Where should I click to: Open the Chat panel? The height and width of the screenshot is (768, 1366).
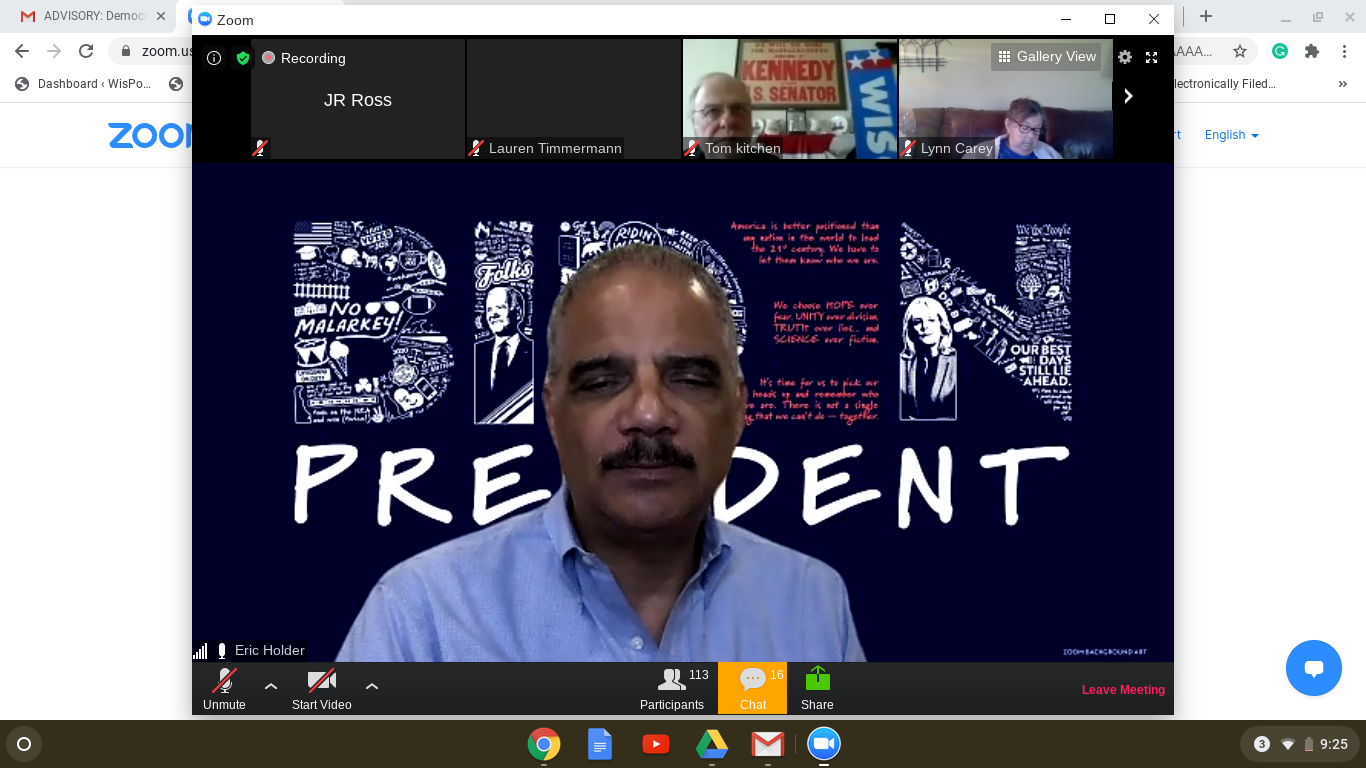tap(752, 689)
